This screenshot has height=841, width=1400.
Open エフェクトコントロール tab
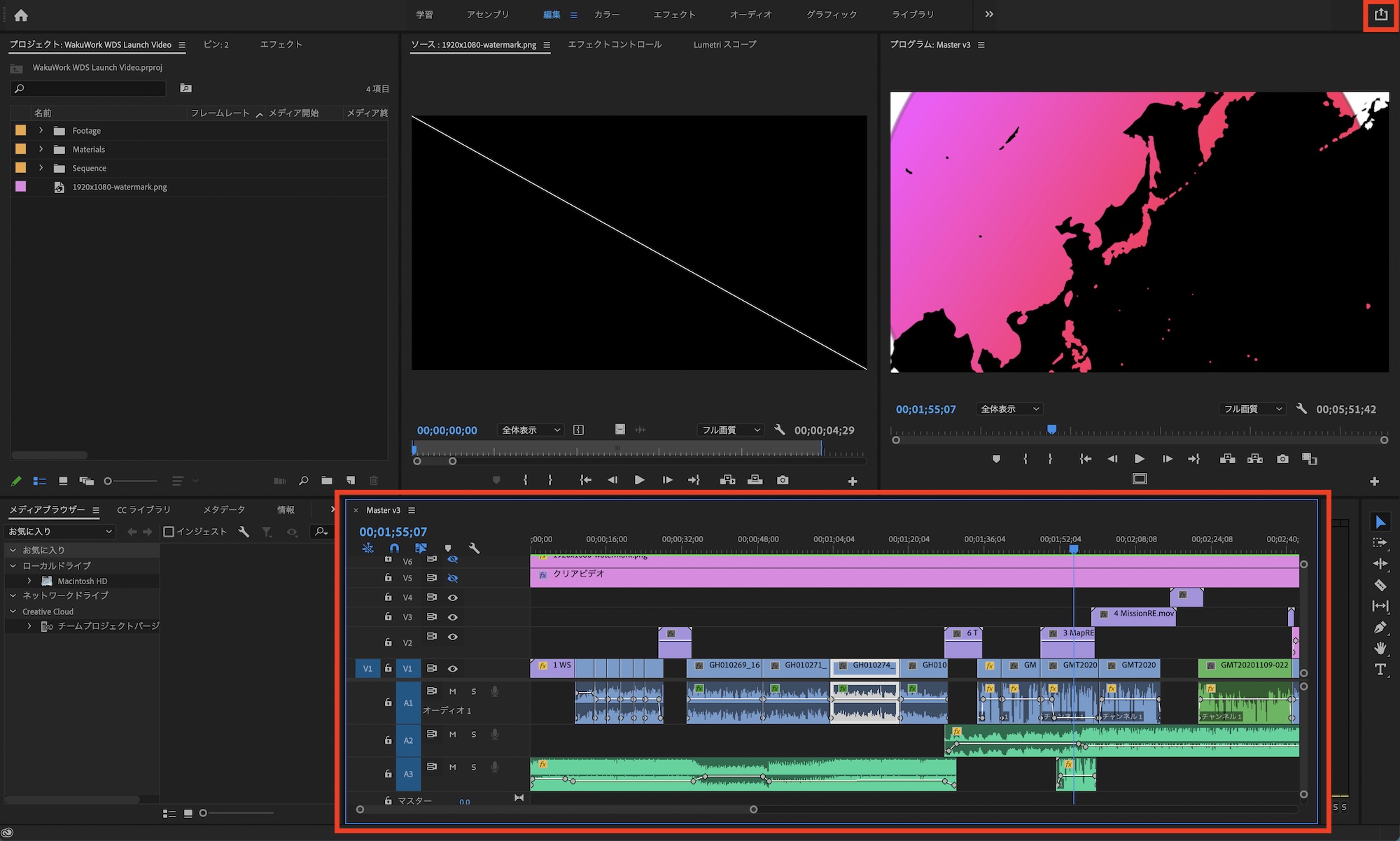pos(614,44)
